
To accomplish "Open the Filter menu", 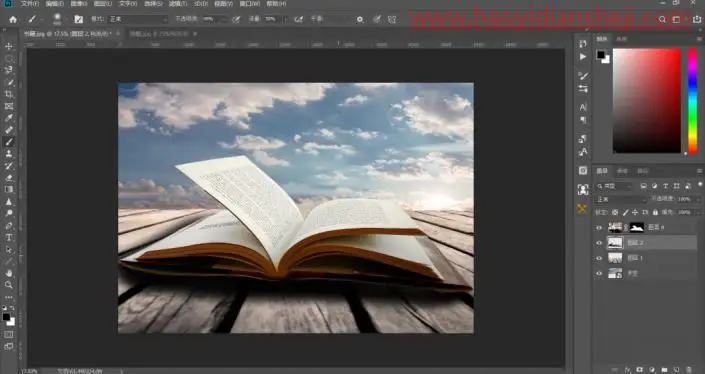I will [x=178, y=4].
